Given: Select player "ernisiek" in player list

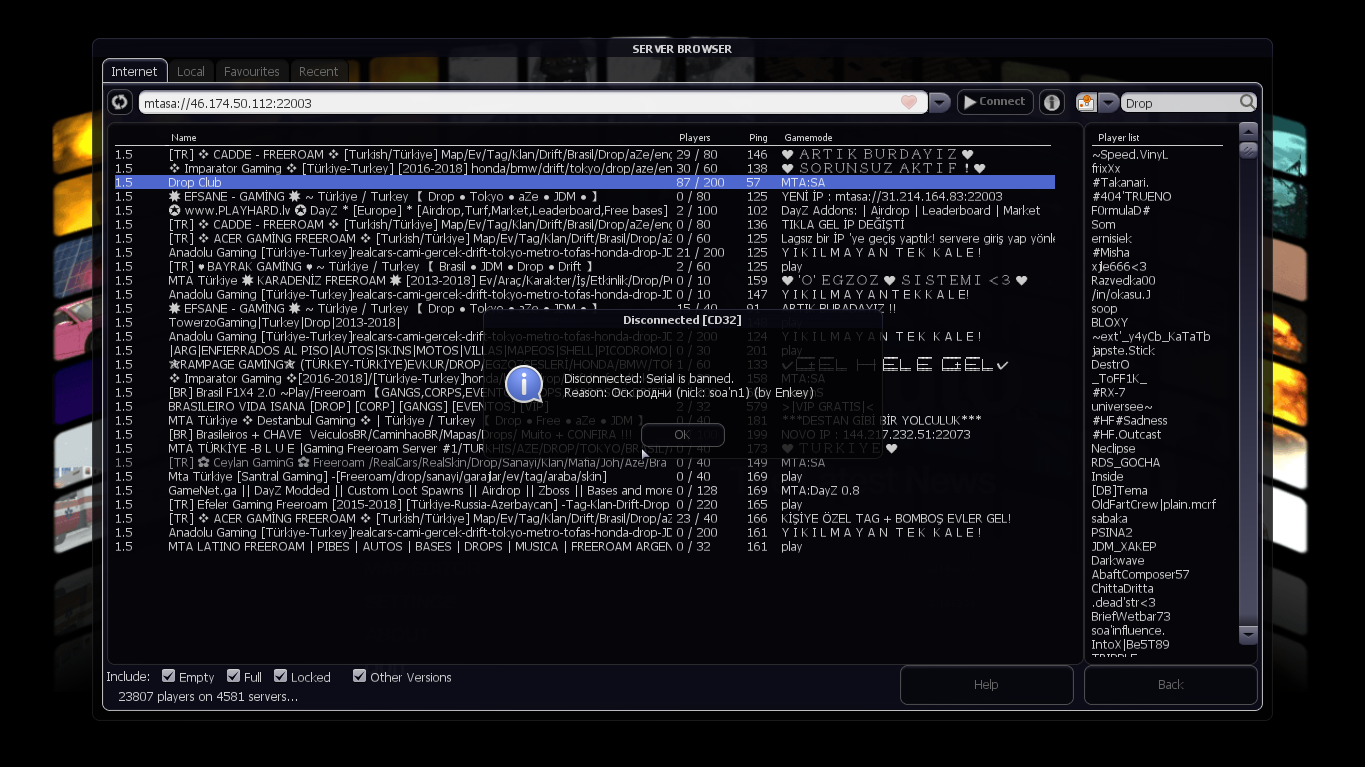Looking at the screenshot, I should tap(1111, 239).
